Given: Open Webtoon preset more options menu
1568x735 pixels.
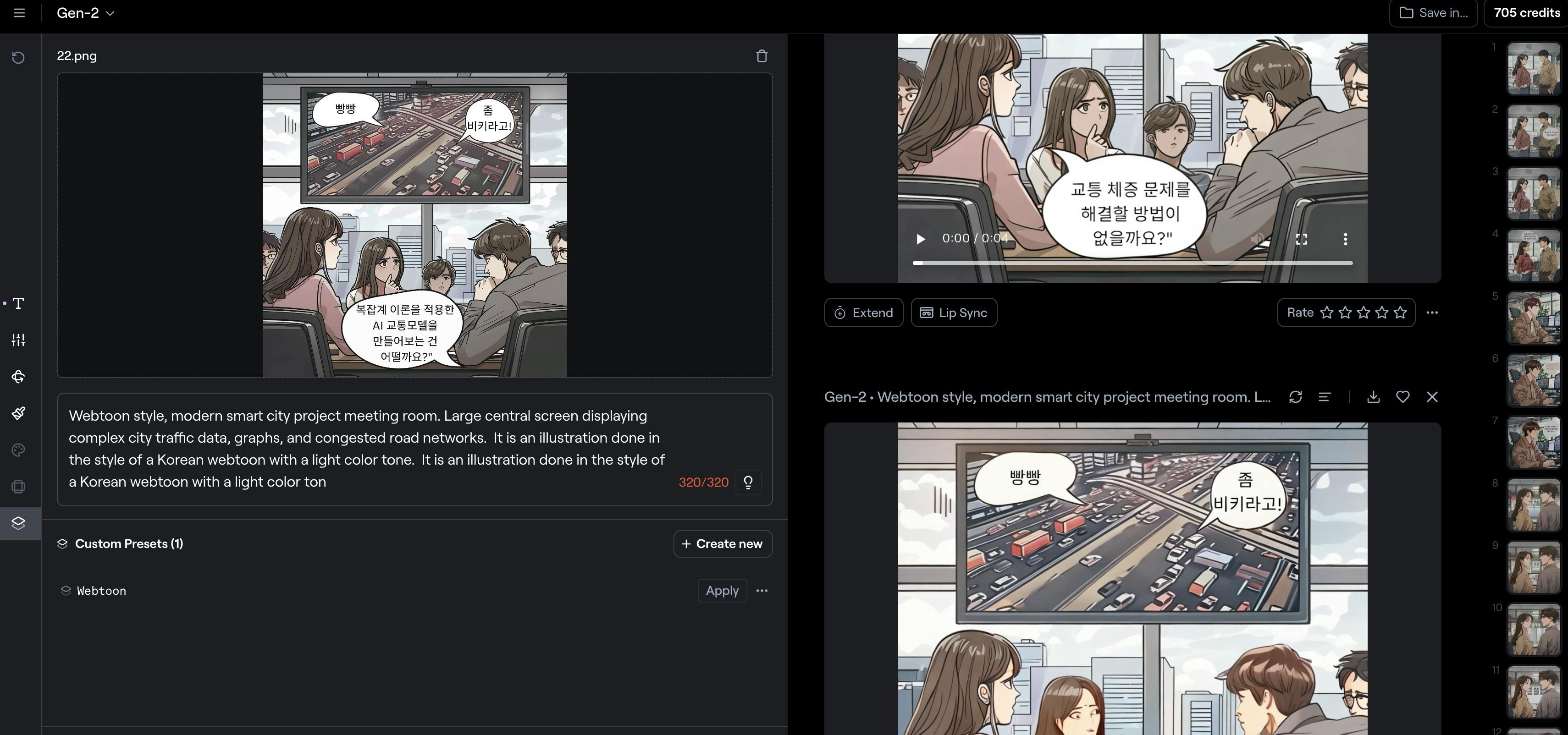Looking at the screenshot, I should [762, 591].
